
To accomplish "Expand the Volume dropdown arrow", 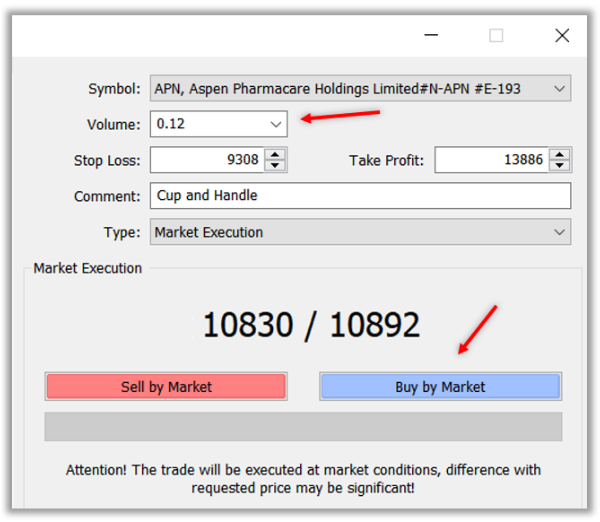I will [276, 124].
